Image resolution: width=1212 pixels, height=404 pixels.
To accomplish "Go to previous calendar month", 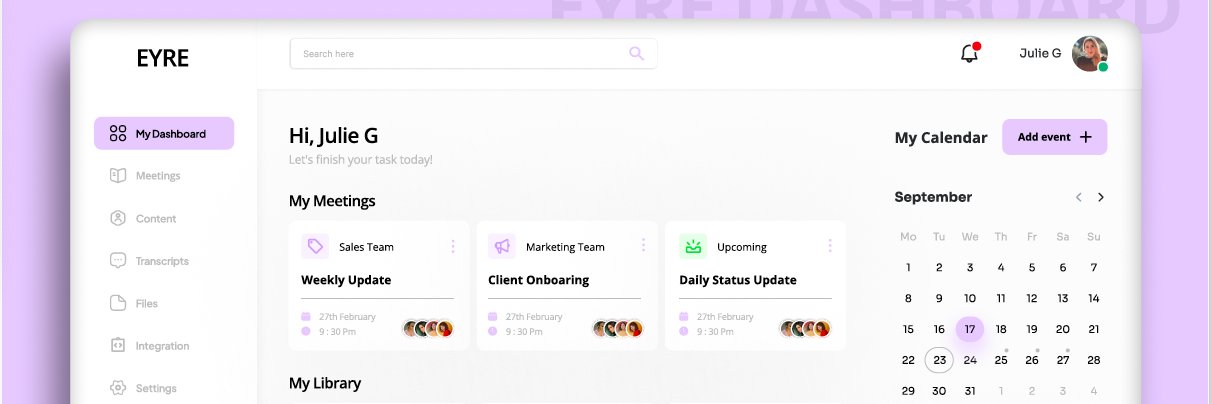I will pyautogui.click(x=1078, y=197).
